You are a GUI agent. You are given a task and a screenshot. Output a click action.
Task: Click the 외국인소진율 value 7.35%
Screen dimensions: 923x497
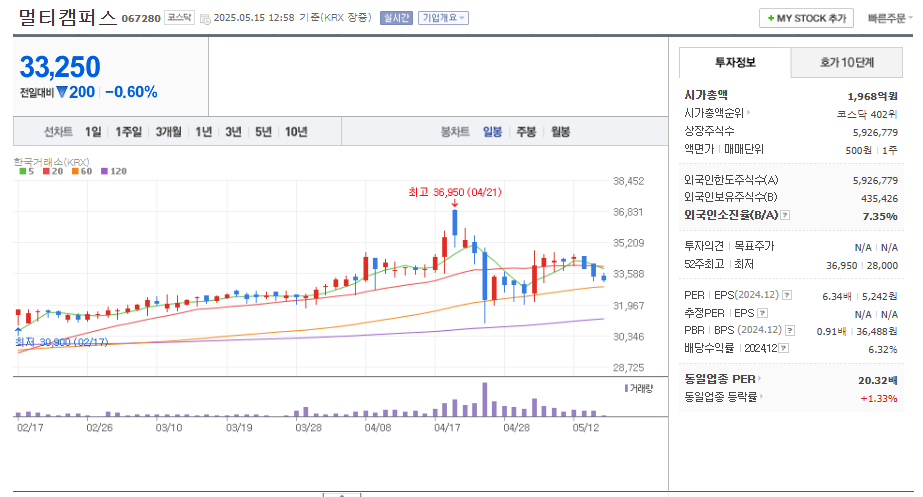880,216
